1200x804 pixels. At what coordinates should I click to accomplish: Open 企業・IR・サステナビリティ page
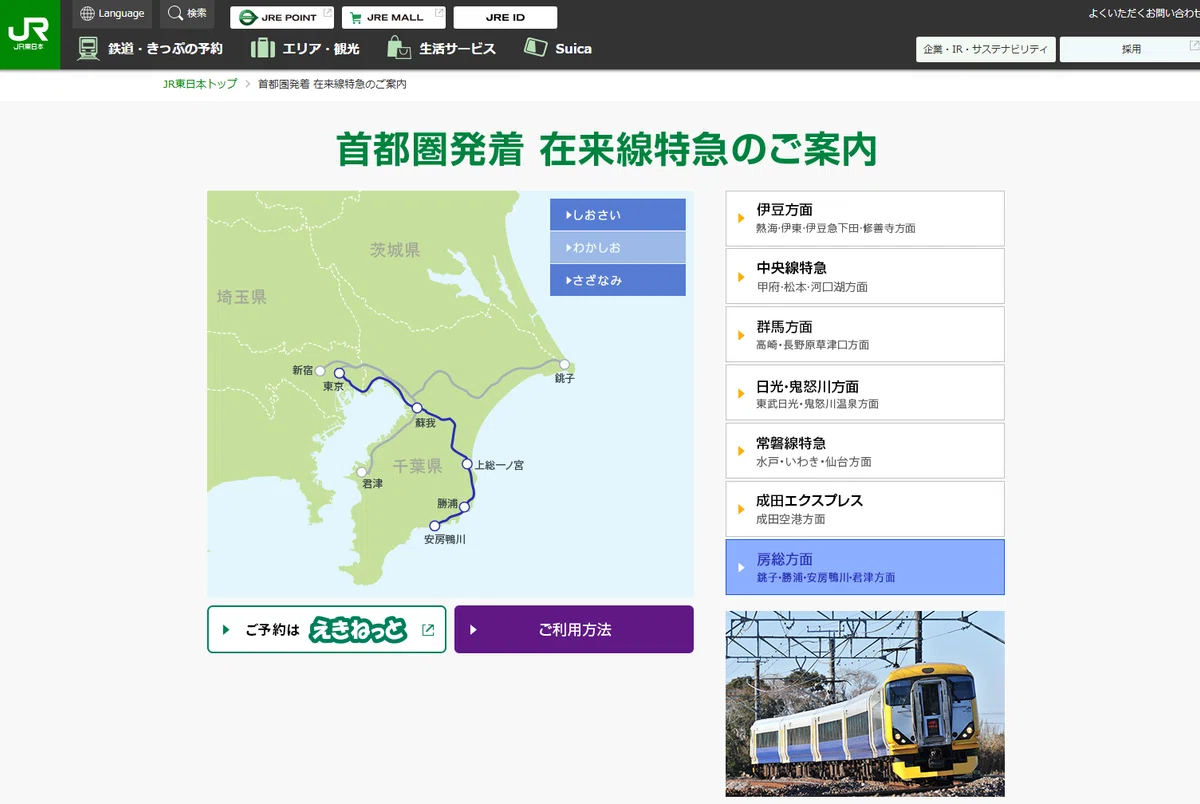coord(986,49)
